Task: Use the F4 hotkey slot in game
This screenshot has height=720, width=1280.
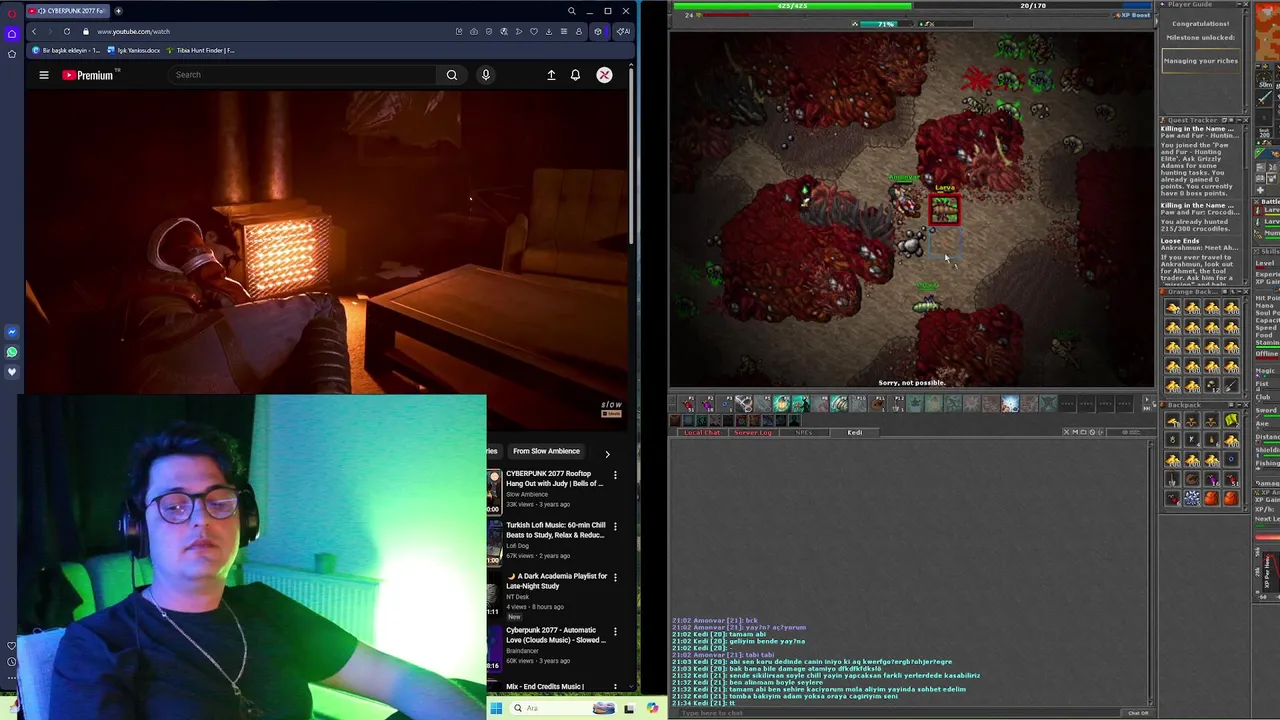Action: pyautogui.click(x=744, y=403)
